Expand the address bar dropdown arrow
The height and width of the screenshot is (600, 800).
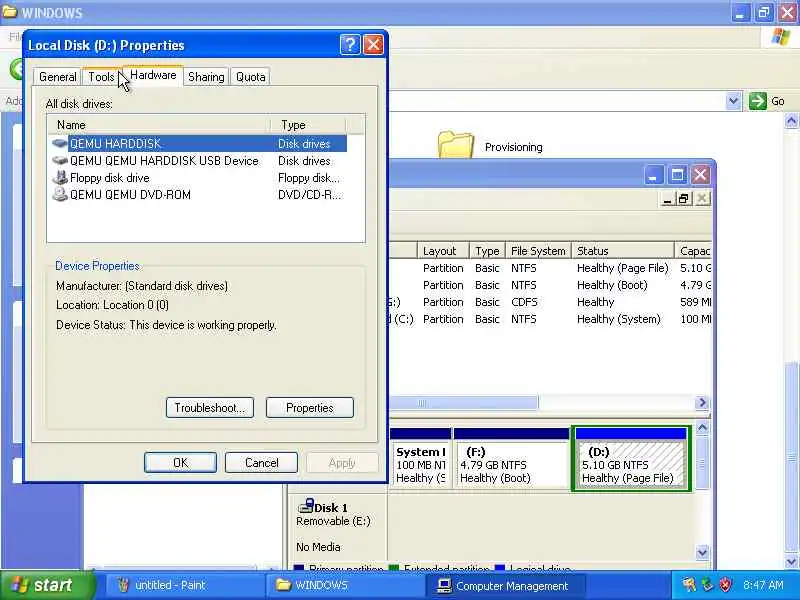coord(733,101)
